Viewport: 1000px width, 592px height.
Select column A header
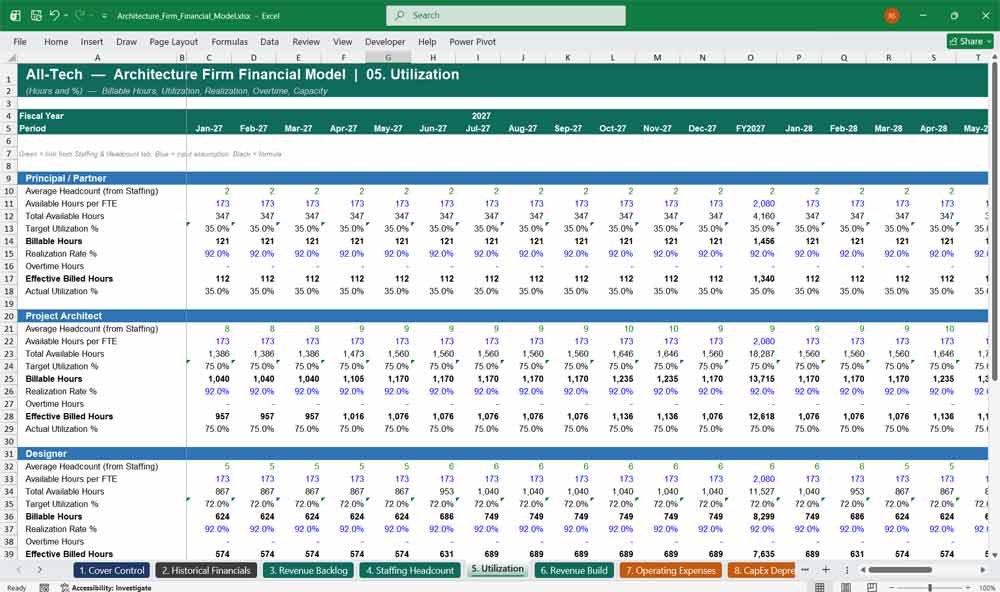(98, 57)
